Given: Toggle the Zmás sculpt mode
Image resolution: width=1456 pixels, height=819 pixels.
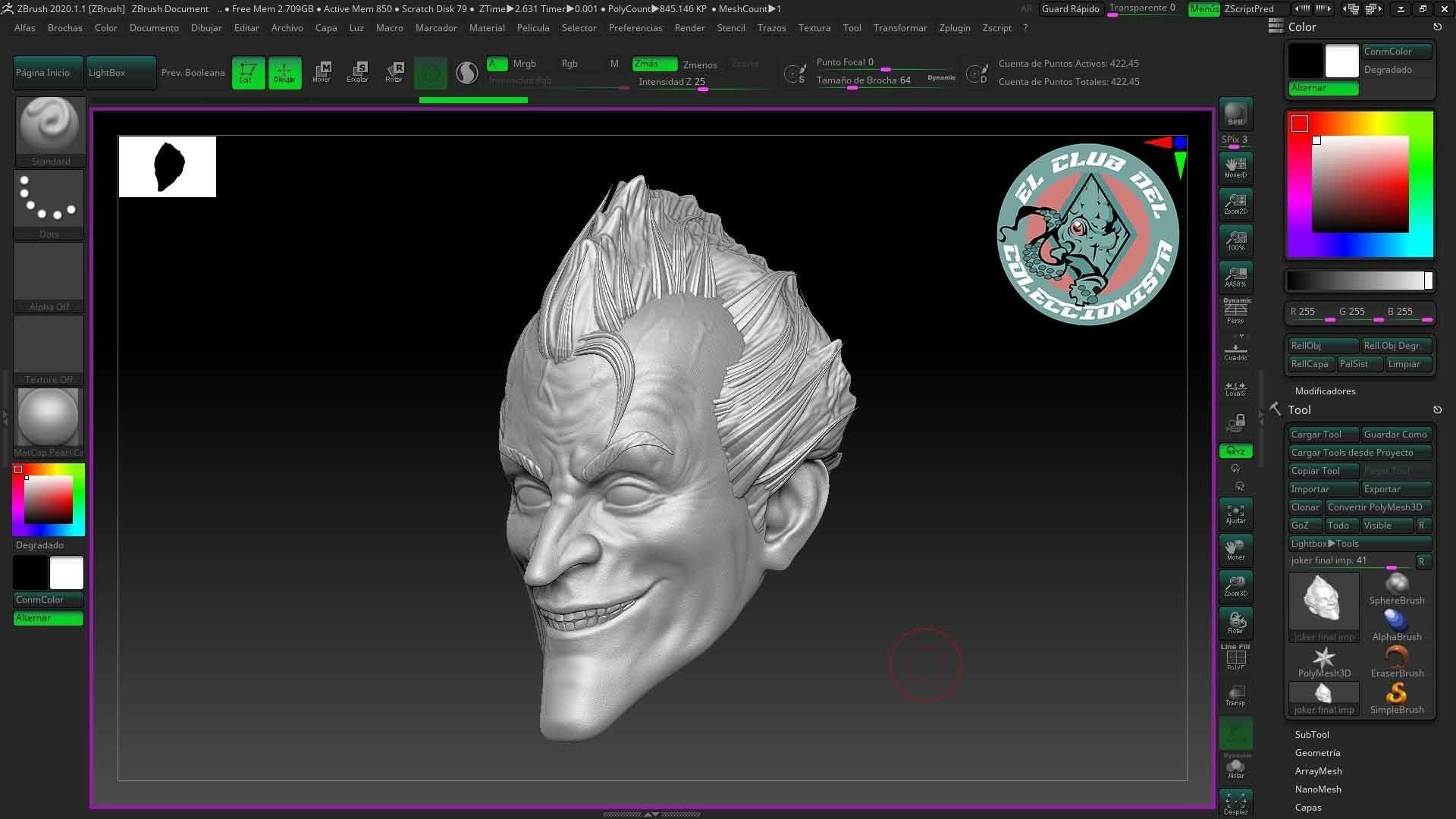Looking at the screenshot, I should (x=654, y=64).
